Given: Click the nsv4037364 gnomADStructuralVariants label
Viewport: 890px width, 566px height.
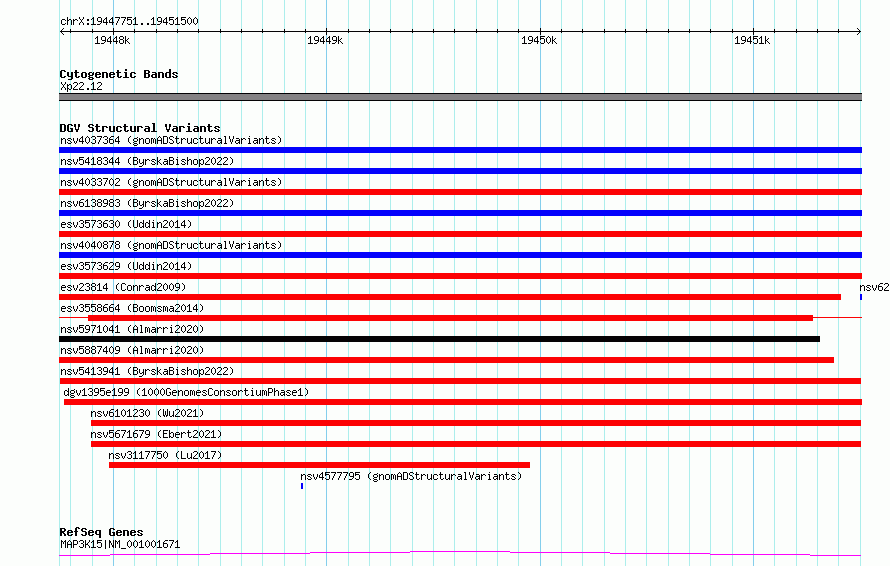Looking at the screenshot, I should tap(171, 140).
